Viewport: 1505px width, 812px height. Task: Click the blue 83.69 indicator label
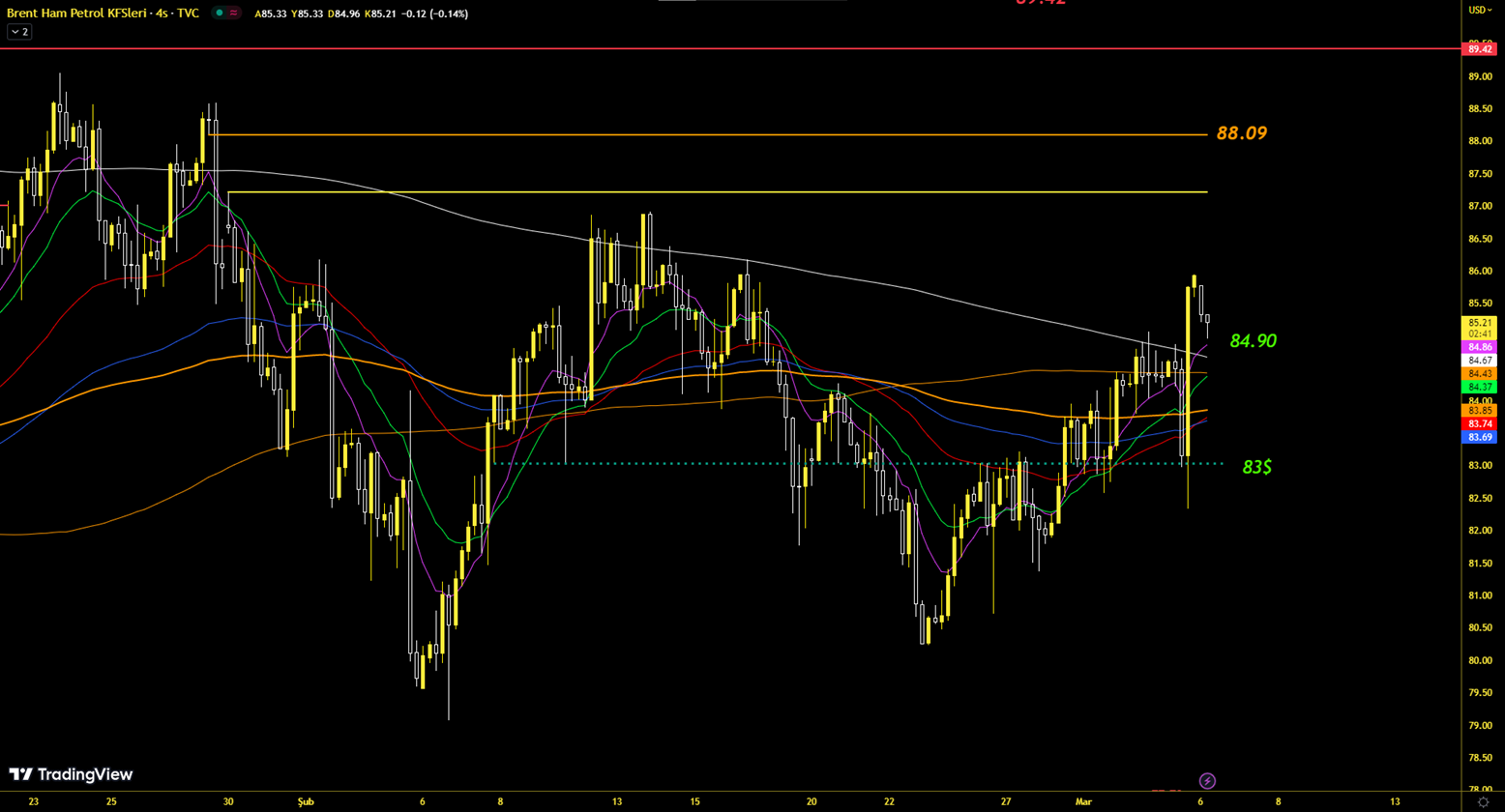[1480, 438]
